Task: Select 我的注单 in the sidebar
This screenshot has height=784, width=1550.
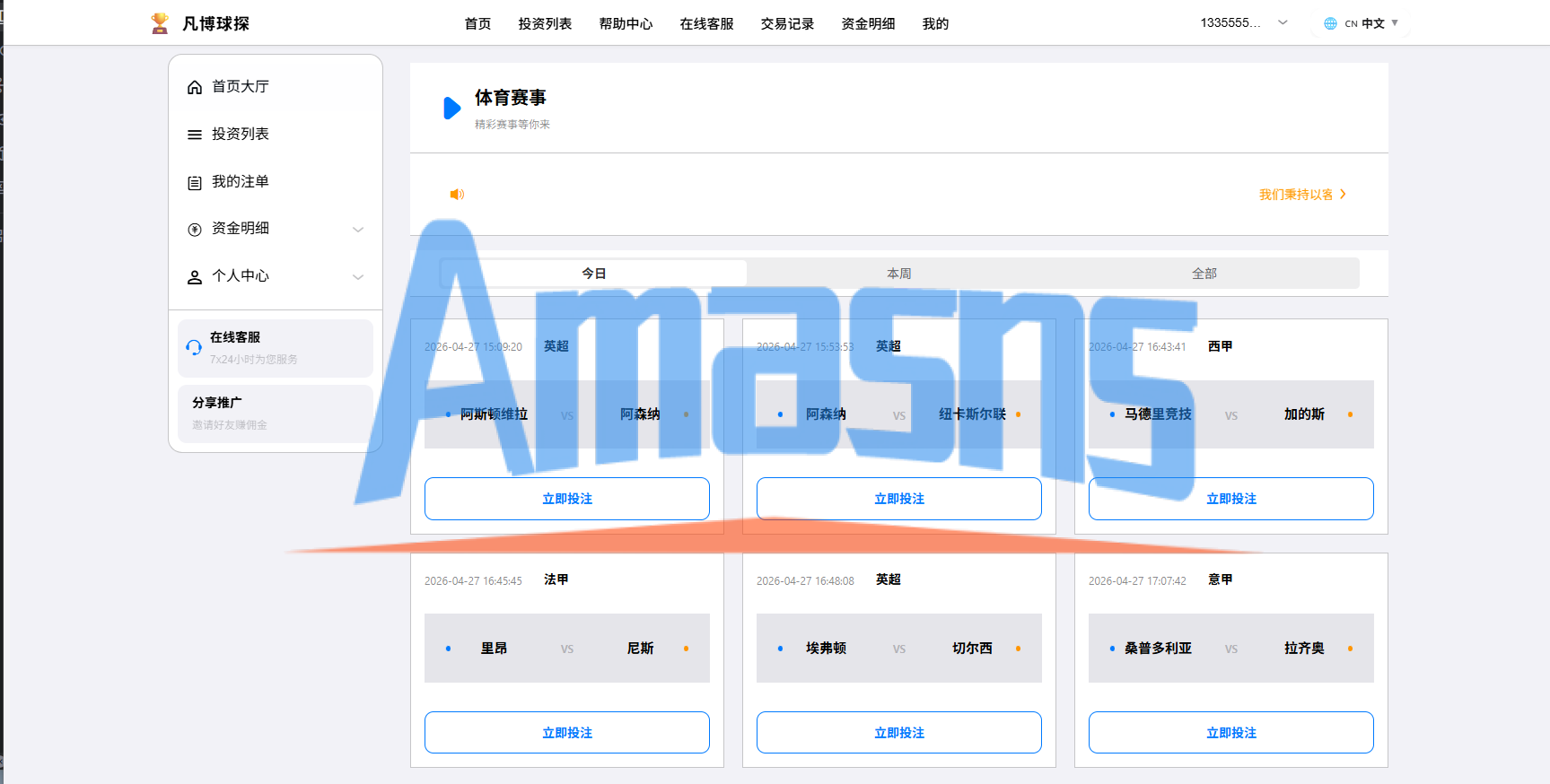Action: [276, 182]
